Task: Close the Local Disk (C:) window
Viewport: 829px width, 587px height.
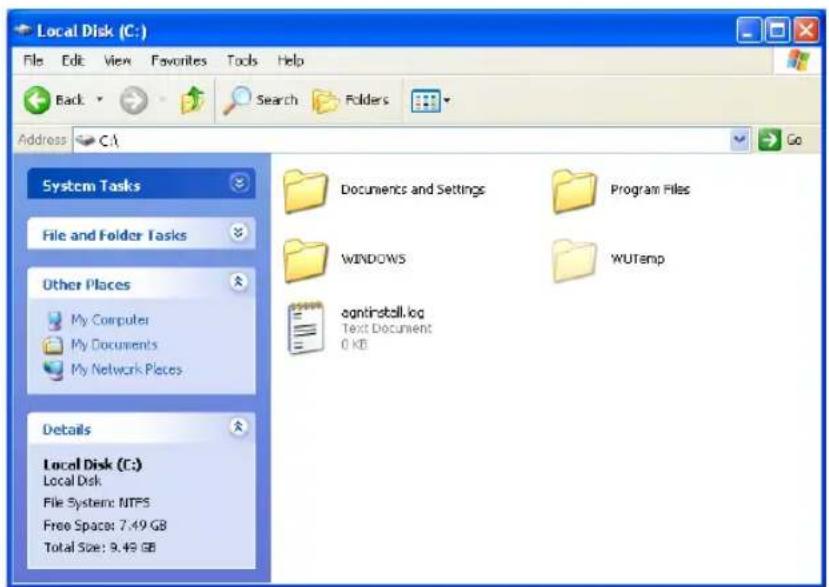Action: pyautogui.click(x=806, y=30)
